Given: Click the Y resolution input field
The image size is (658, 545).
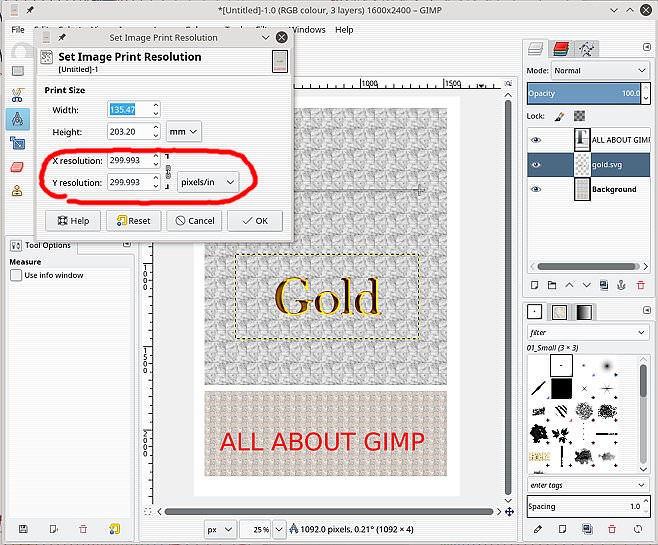Looking at the screenshot, I should click(129, 182).
